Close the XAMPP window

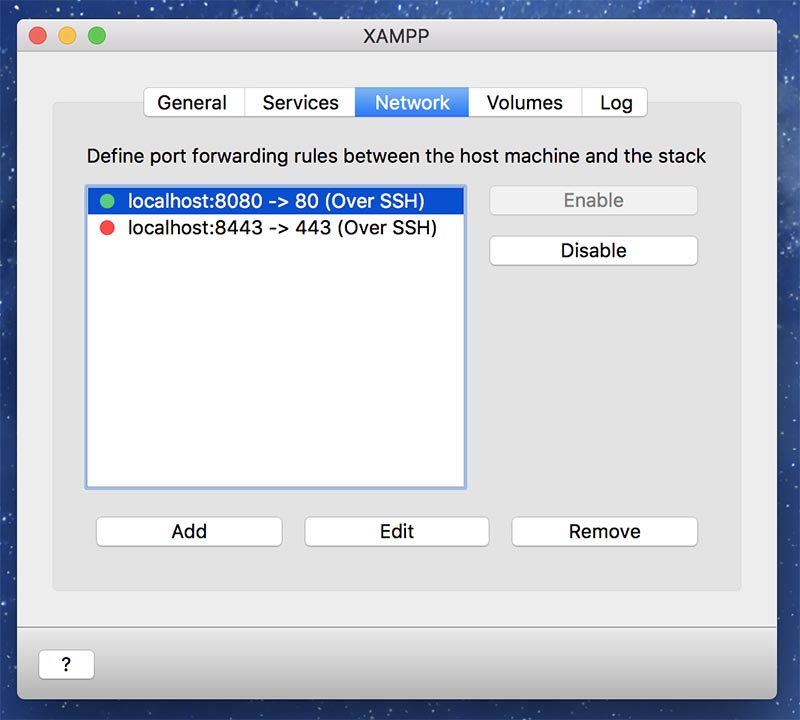38,36
